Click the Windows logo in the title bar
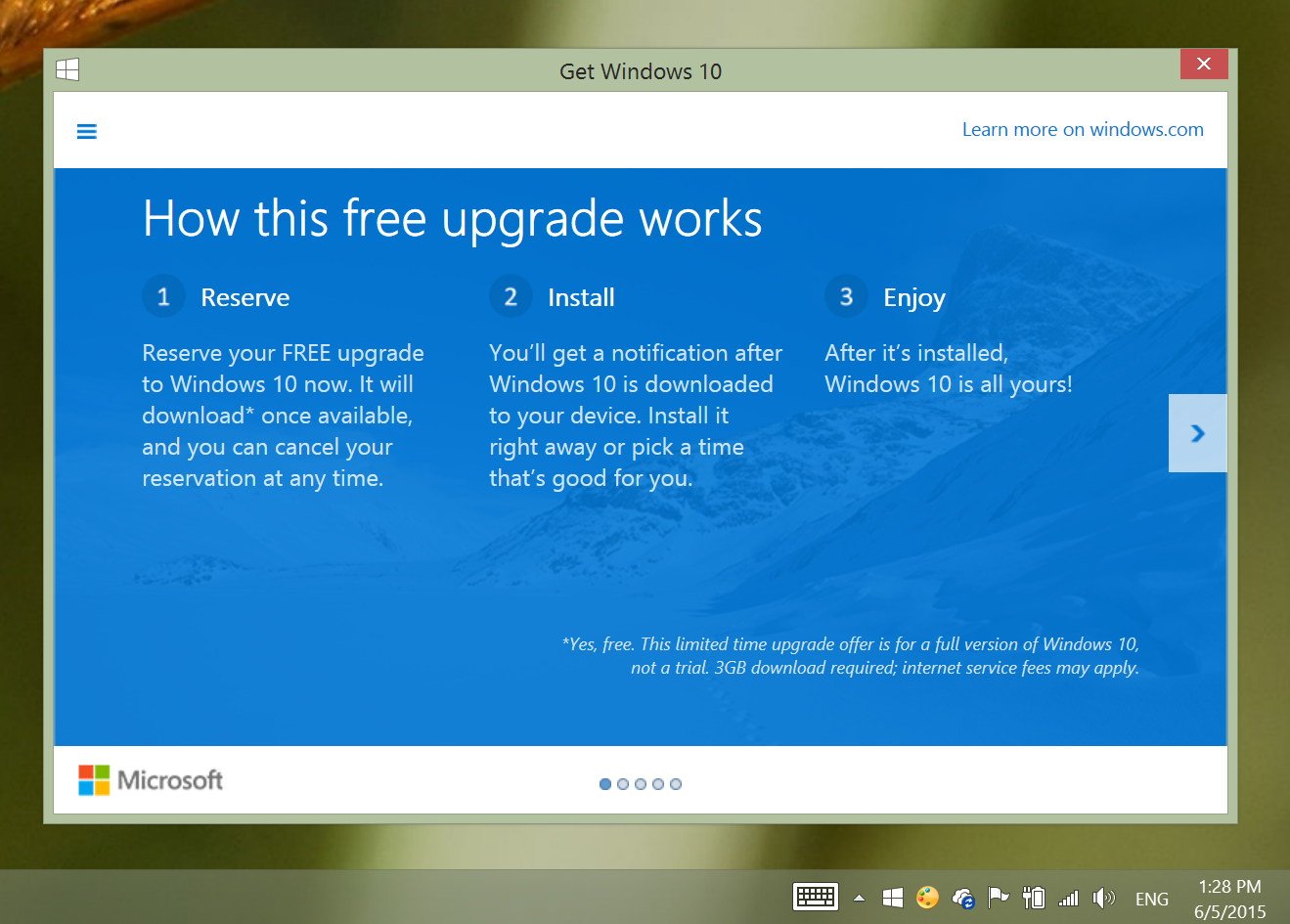The height and width of the screenshot is (924, 1290). point(67,69)
